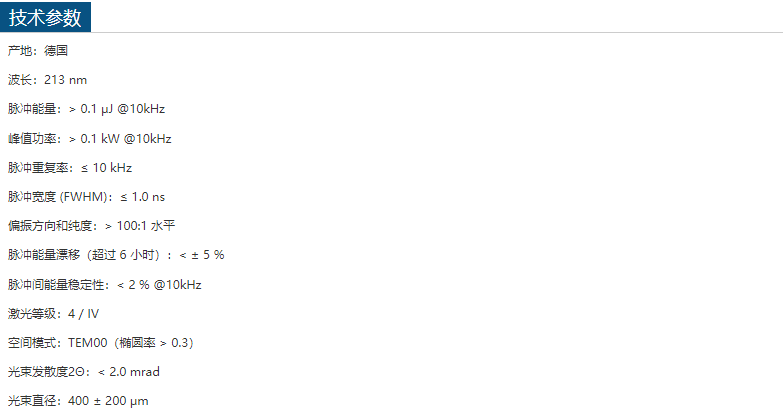Image resolution: width=783 pixels, height=413 pixels.
Task: Click the 椭圆率 > 0.3 text
Action: coord(154,343)
